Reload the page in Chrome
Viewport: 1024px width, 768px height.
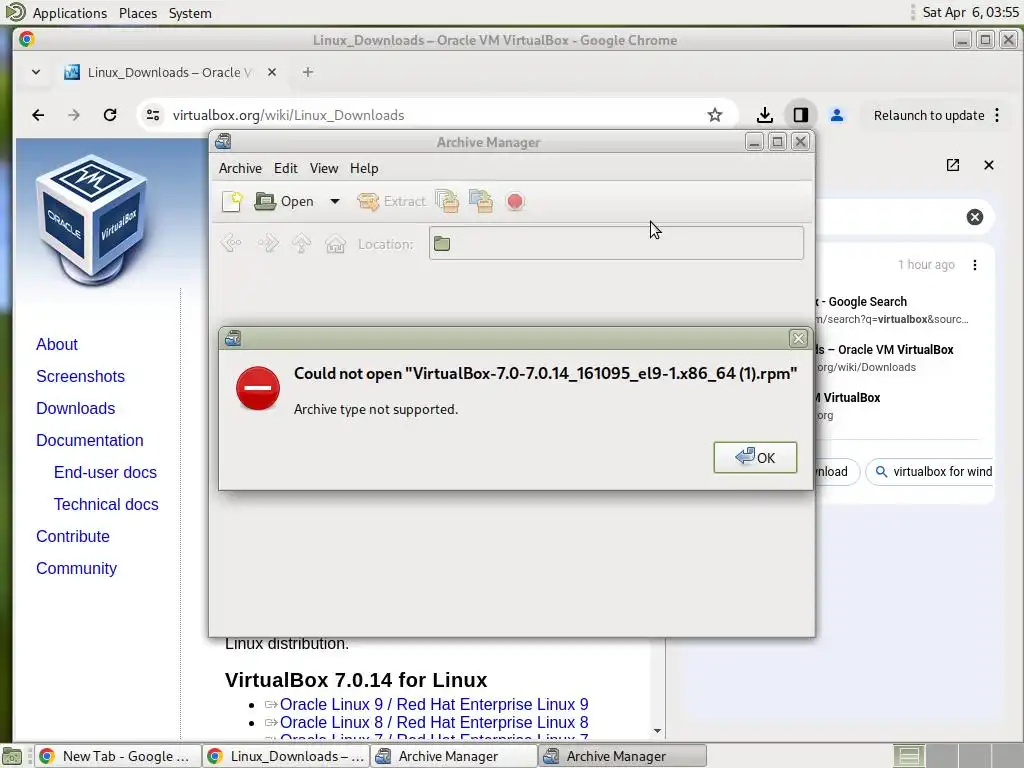[110, 115]
